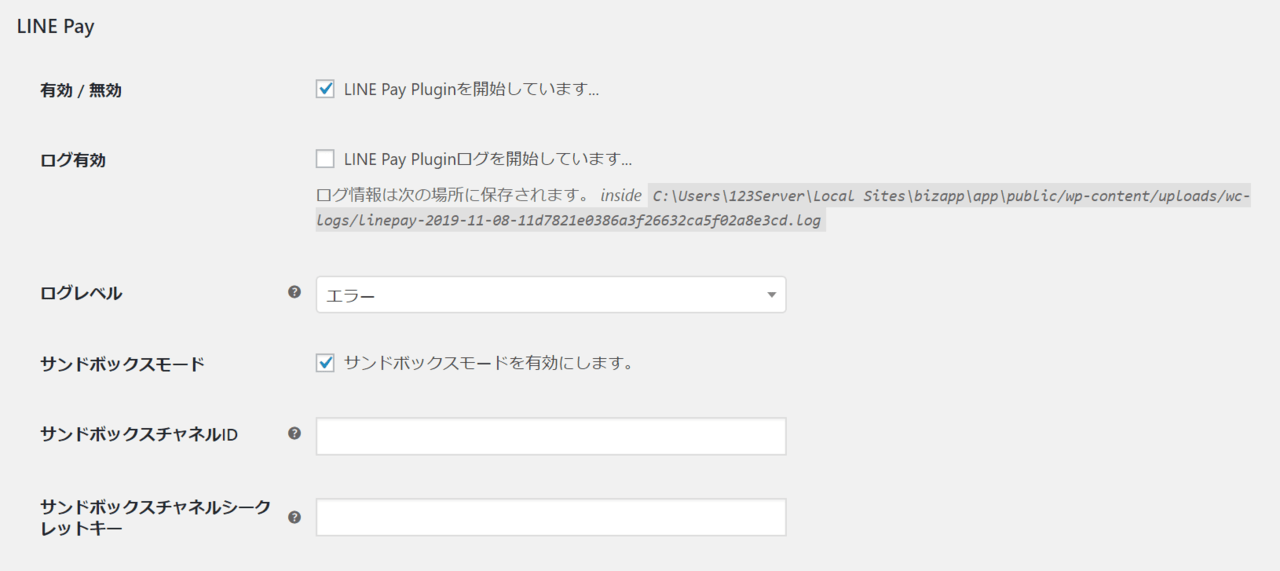The height and width of the screenshot is (571, 1280).
Task: Click the サンドボックスモード label text
Action: click(122, 364)
